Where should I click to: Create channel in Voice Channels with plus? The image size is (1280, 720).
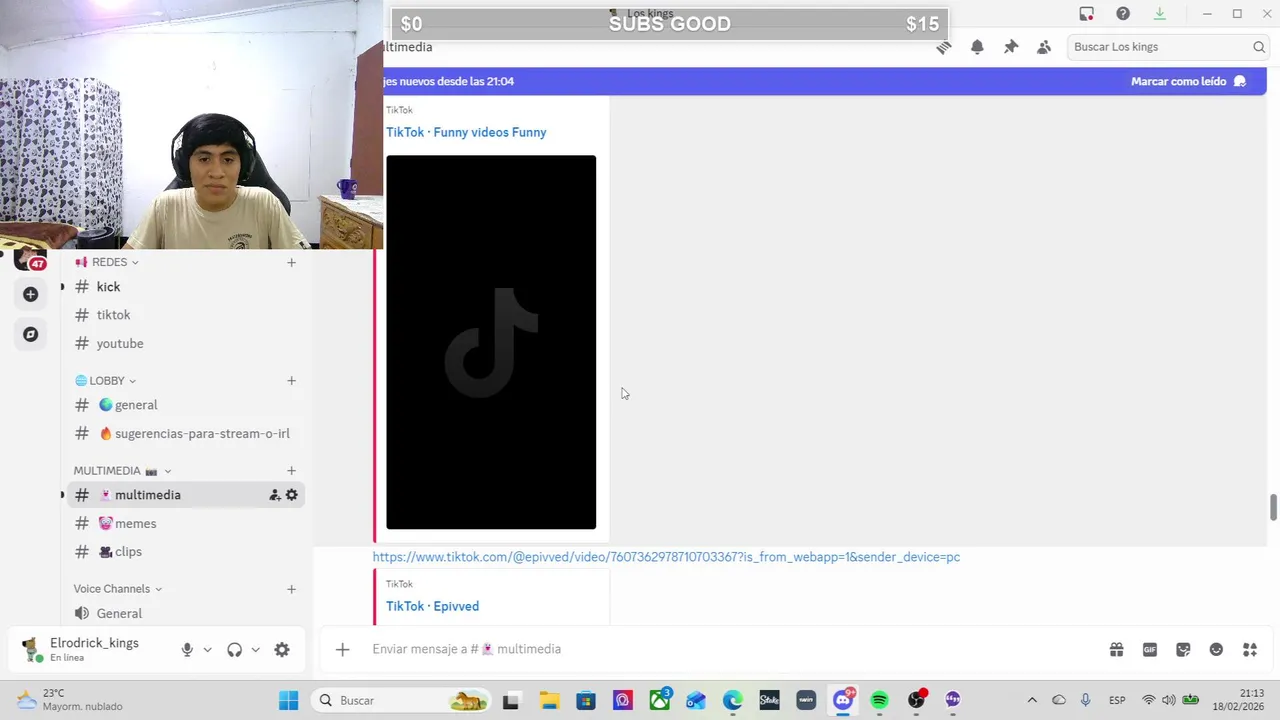click(291, 589)
